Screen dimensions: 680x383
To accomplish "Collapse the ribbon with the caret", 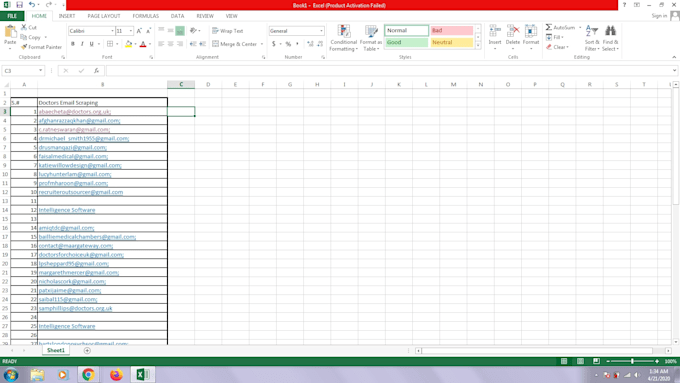I will [674, 57].
